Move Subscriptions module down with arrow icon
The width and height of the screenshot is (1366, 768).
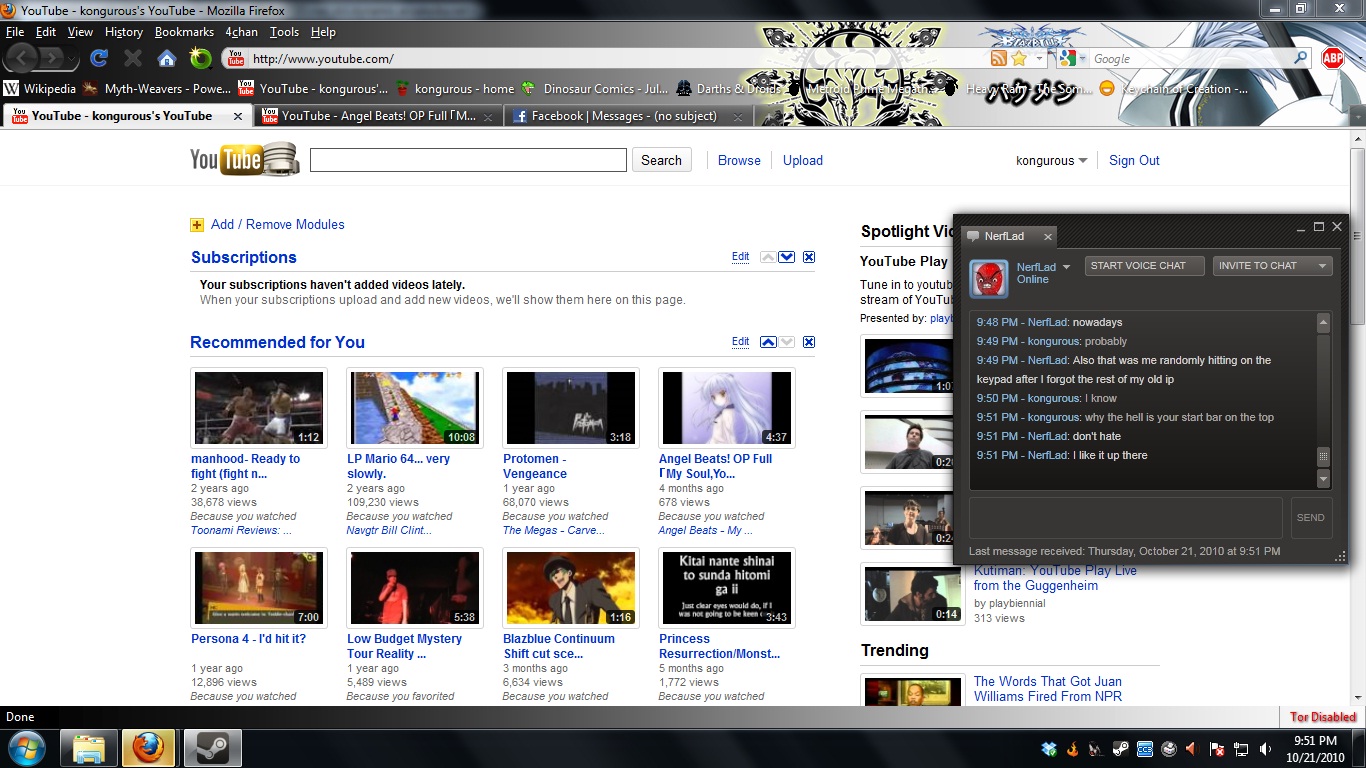[787, 257]
